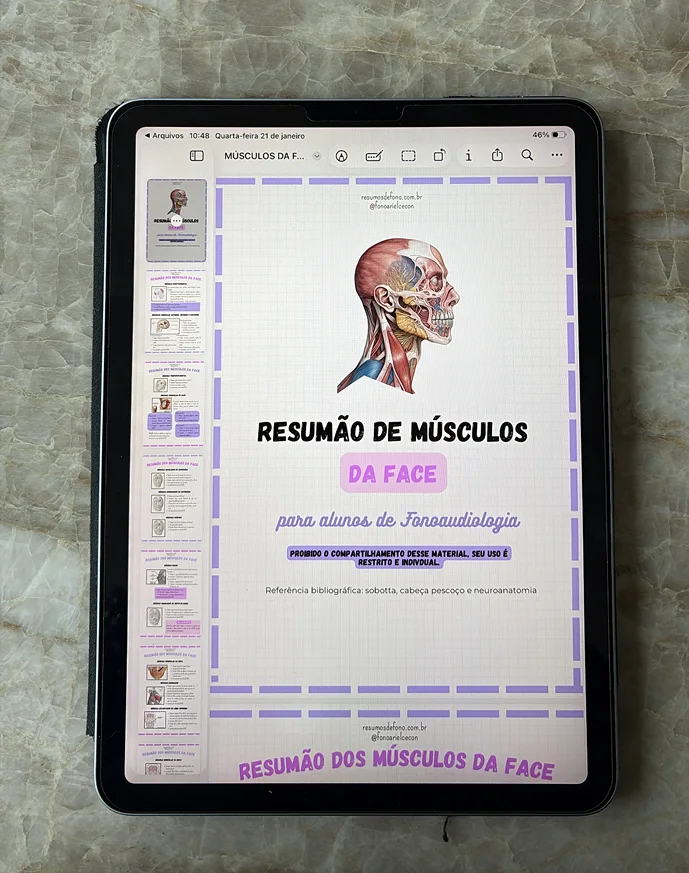Viewport: 689px width, 873px height.
Task: Tap the pink DA FACE label
Action: point(393,473)
